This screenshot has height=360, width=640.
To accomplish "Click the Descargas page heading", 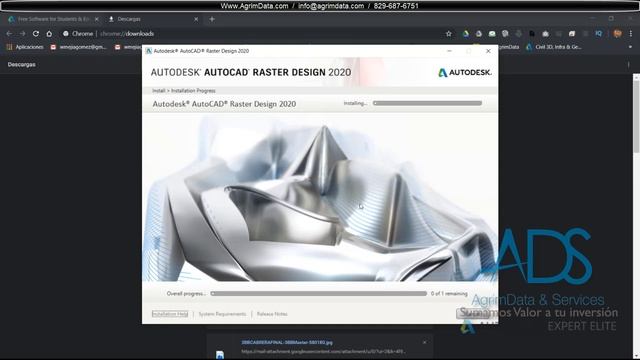I will pos(22,64).
